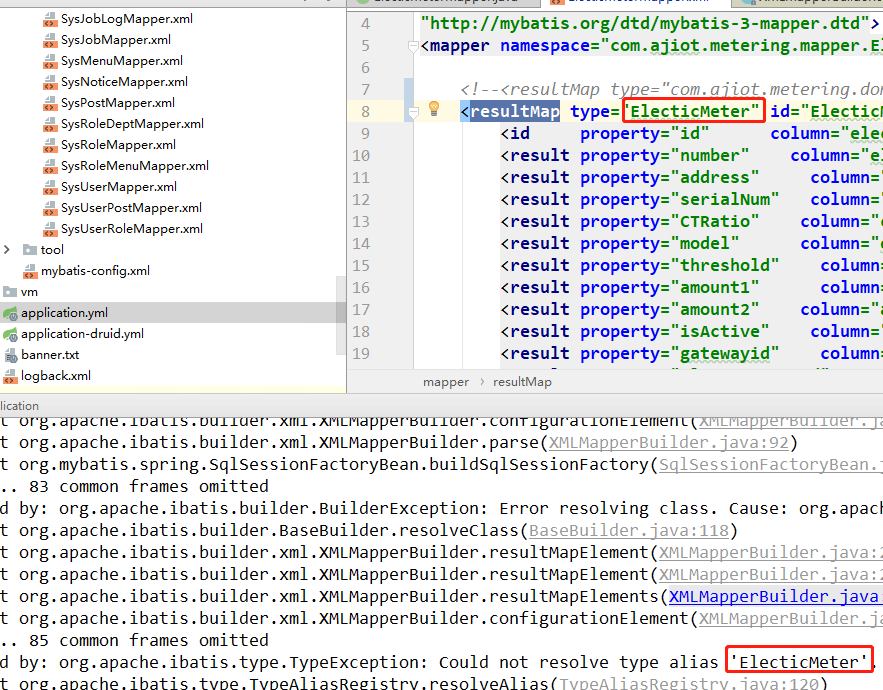Open TypeAliasRegistry.java:120 link

click(688, 684)
